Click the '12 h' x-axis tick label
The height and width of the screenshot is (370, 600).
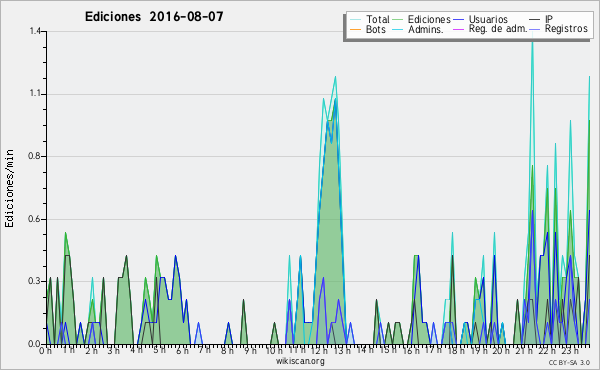pyautogui.click(x=319, y=350)
